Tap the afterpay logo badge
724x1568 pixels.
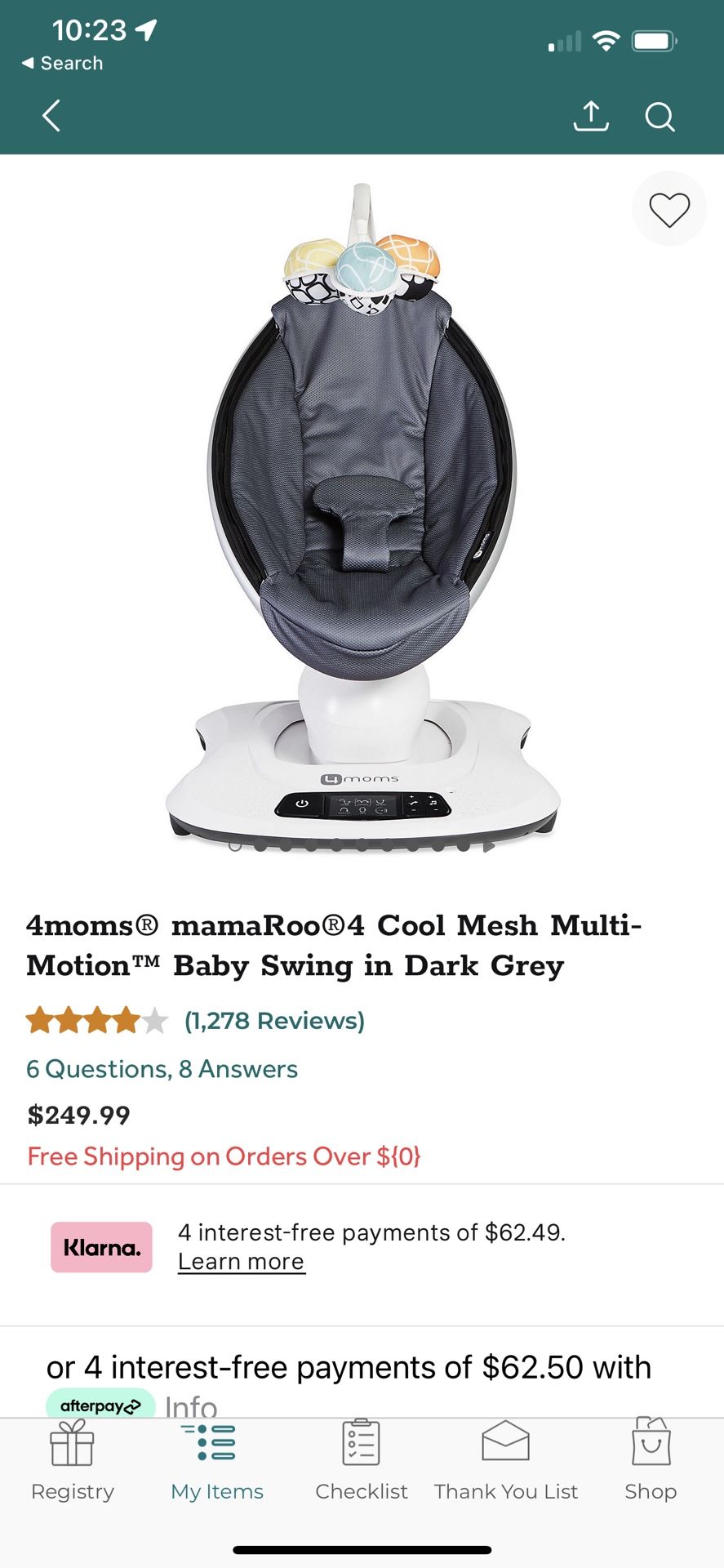point(100,1405)
